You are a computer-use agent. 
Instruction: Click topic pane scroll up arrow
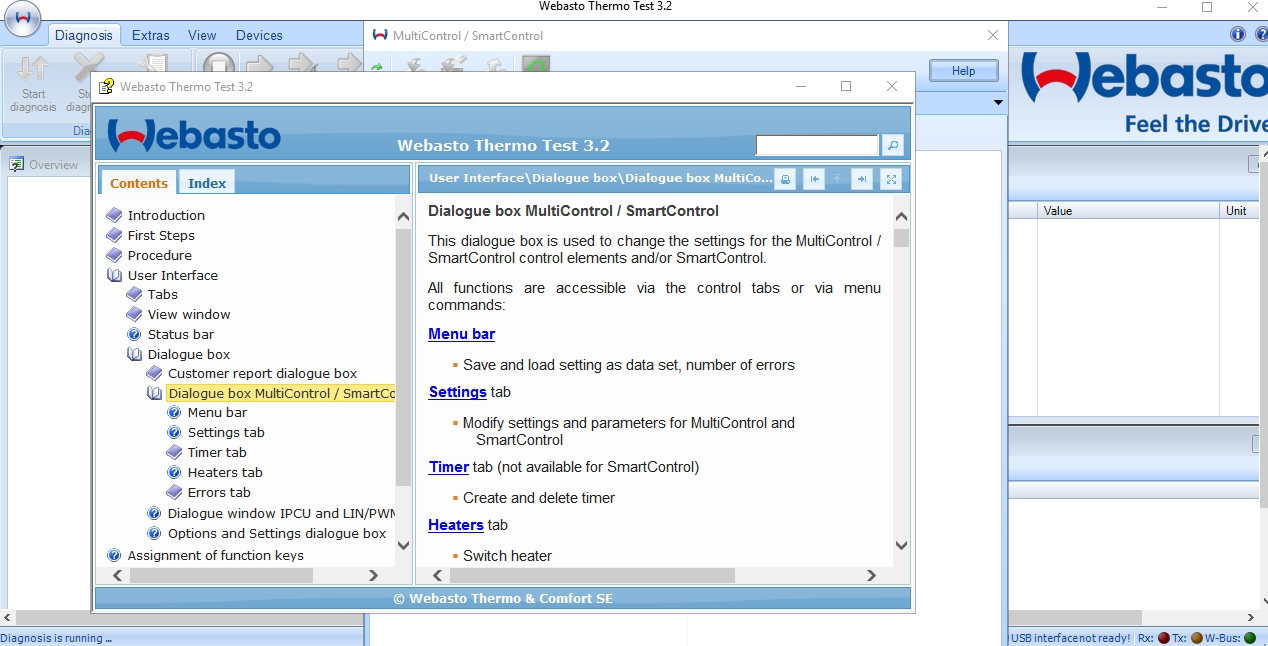(901, 217)
